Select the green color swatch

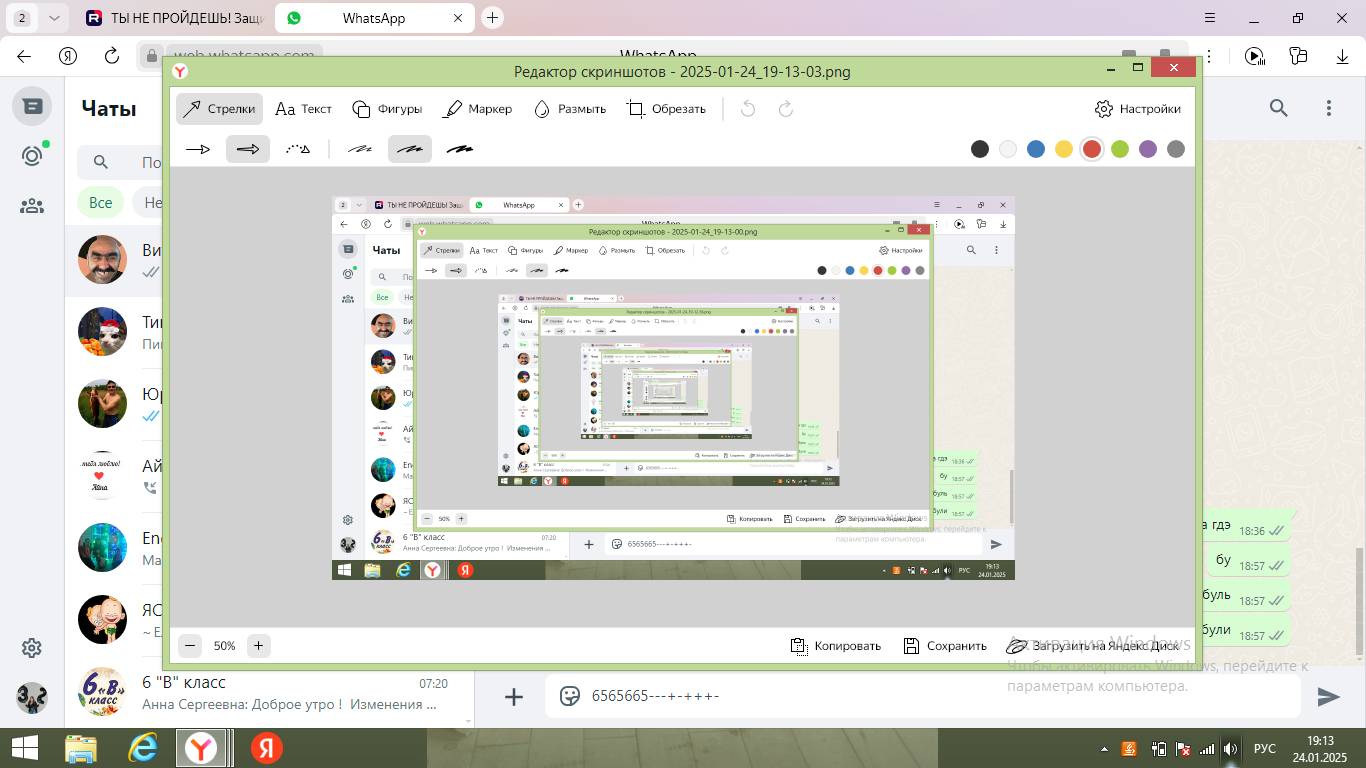click(x=1120, y=149)
